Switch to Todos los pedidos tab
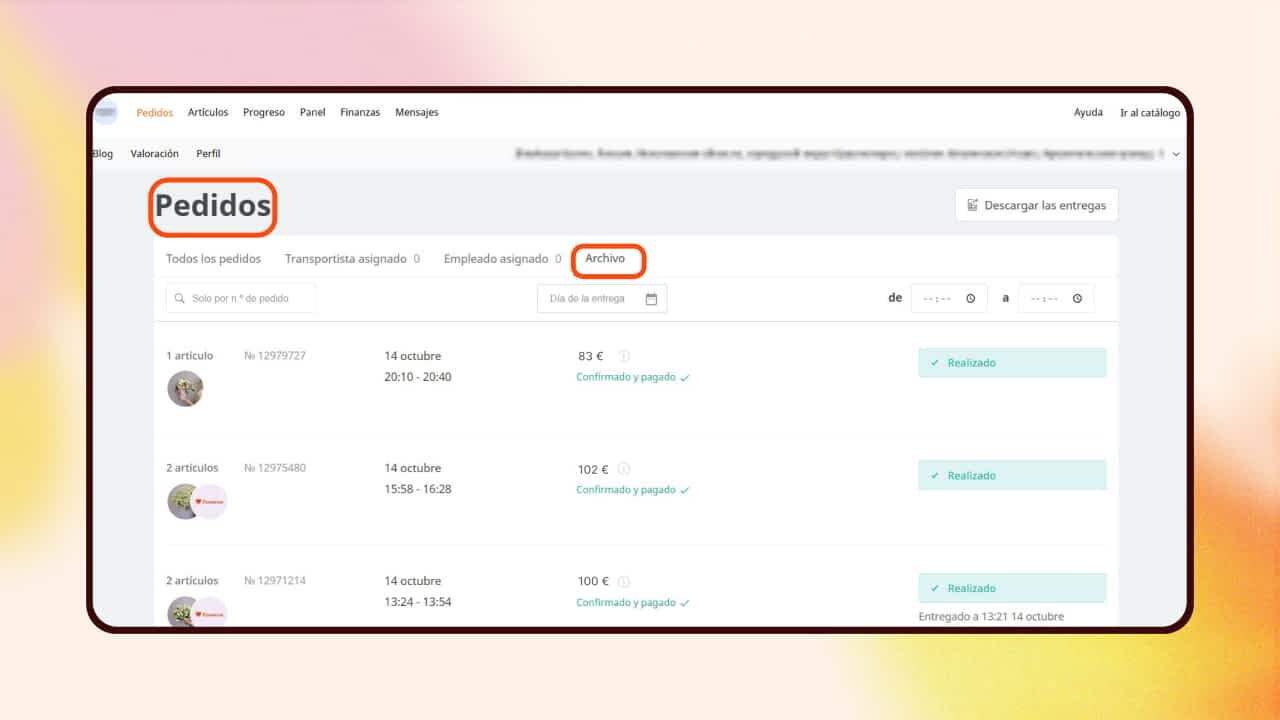This screenshot has height=720, width=1280. [213, 259]
